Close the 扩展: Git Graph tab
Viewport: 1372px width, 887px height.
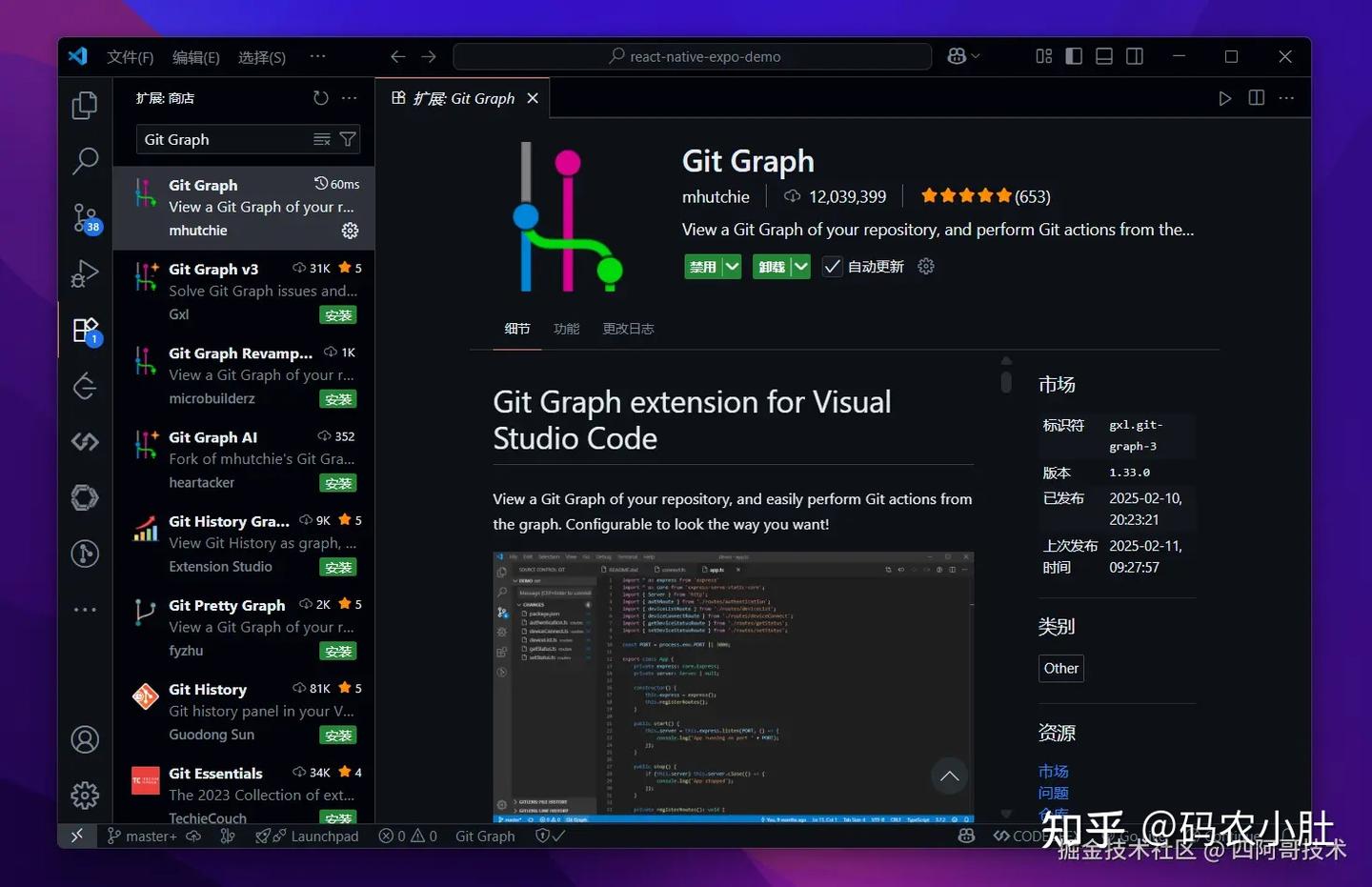tap(533, 98)
